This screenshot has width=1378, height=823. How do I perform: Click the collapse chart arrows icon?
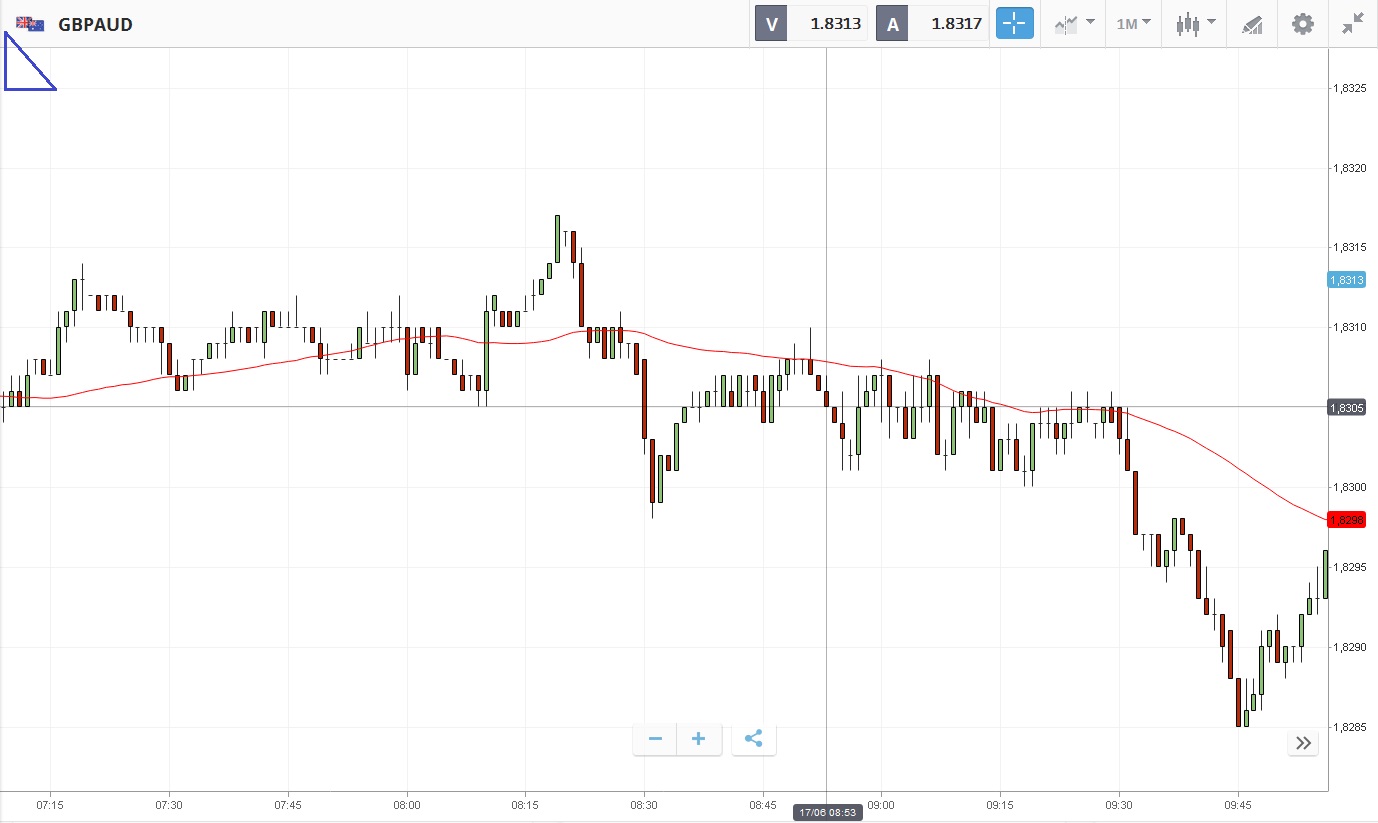(x=1353, y=24)
